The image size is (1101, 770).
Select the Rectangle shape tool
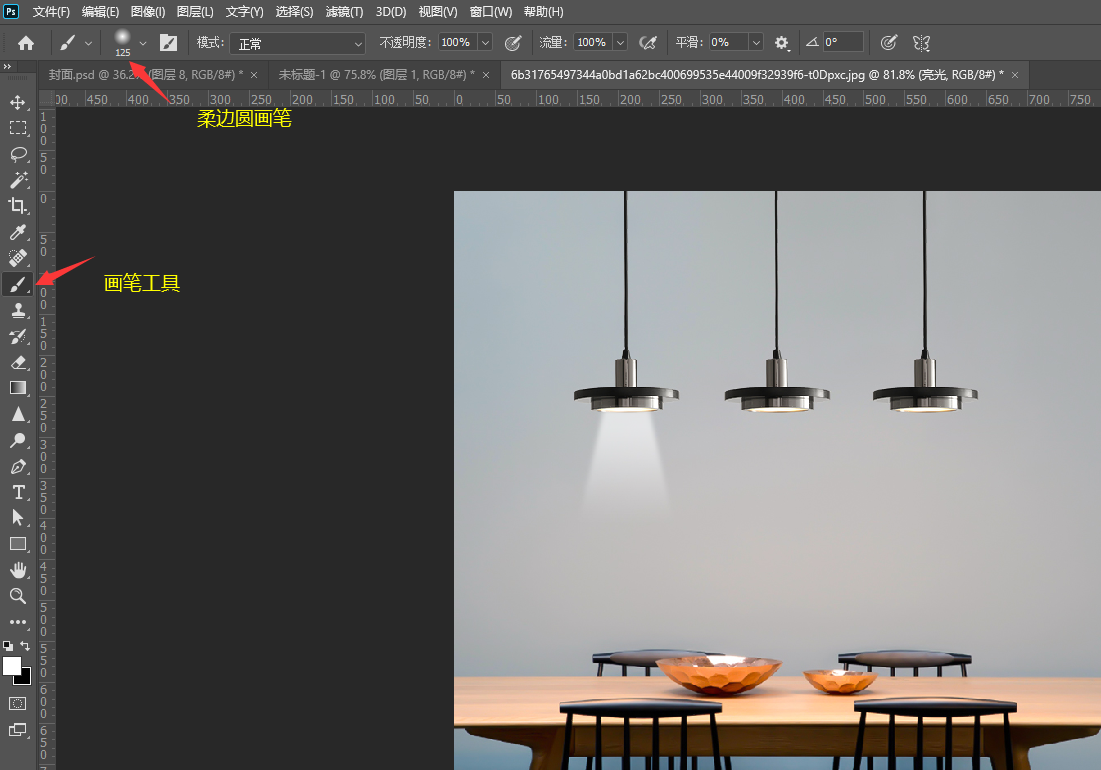(x=18, y=544)
